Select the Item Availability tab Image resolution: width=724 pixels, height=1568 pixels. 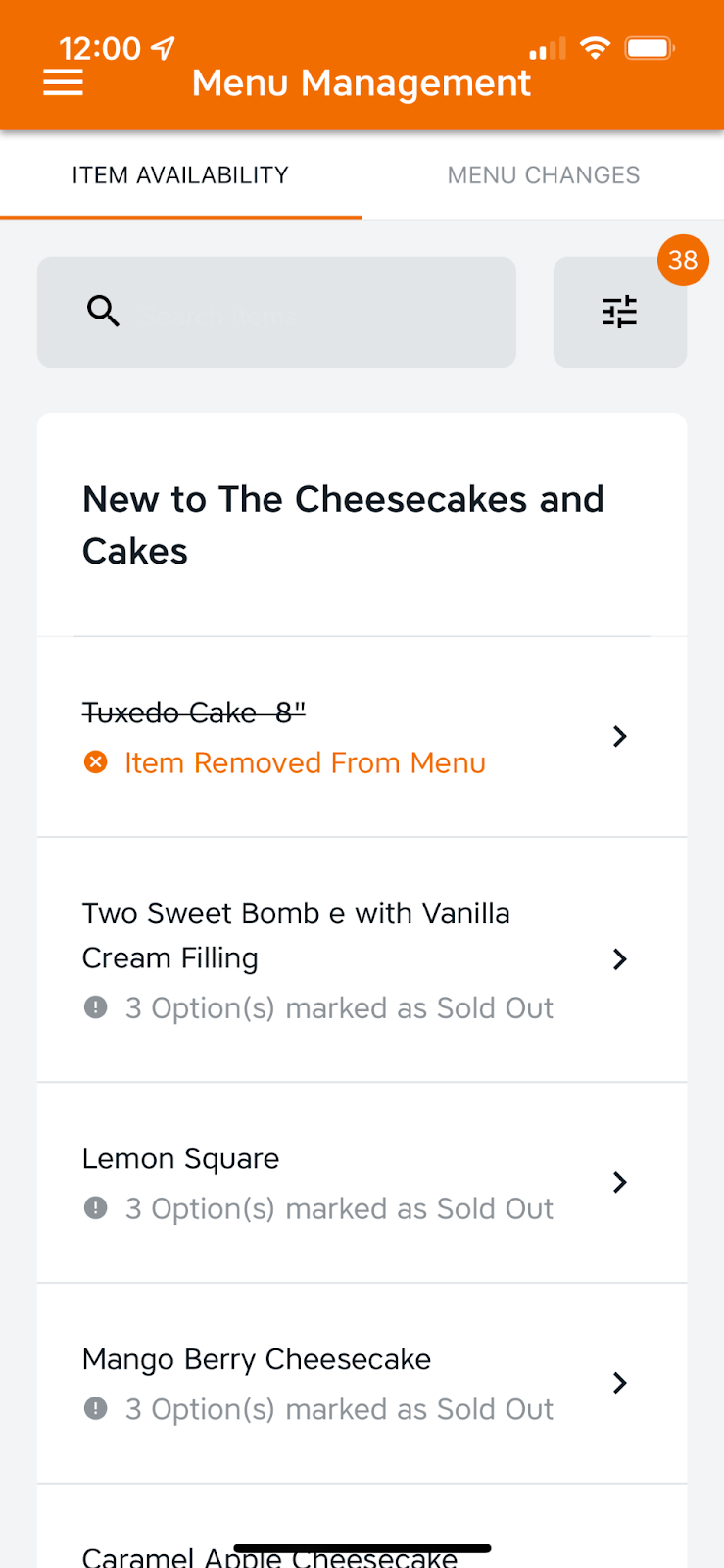[x=180, y=174]
